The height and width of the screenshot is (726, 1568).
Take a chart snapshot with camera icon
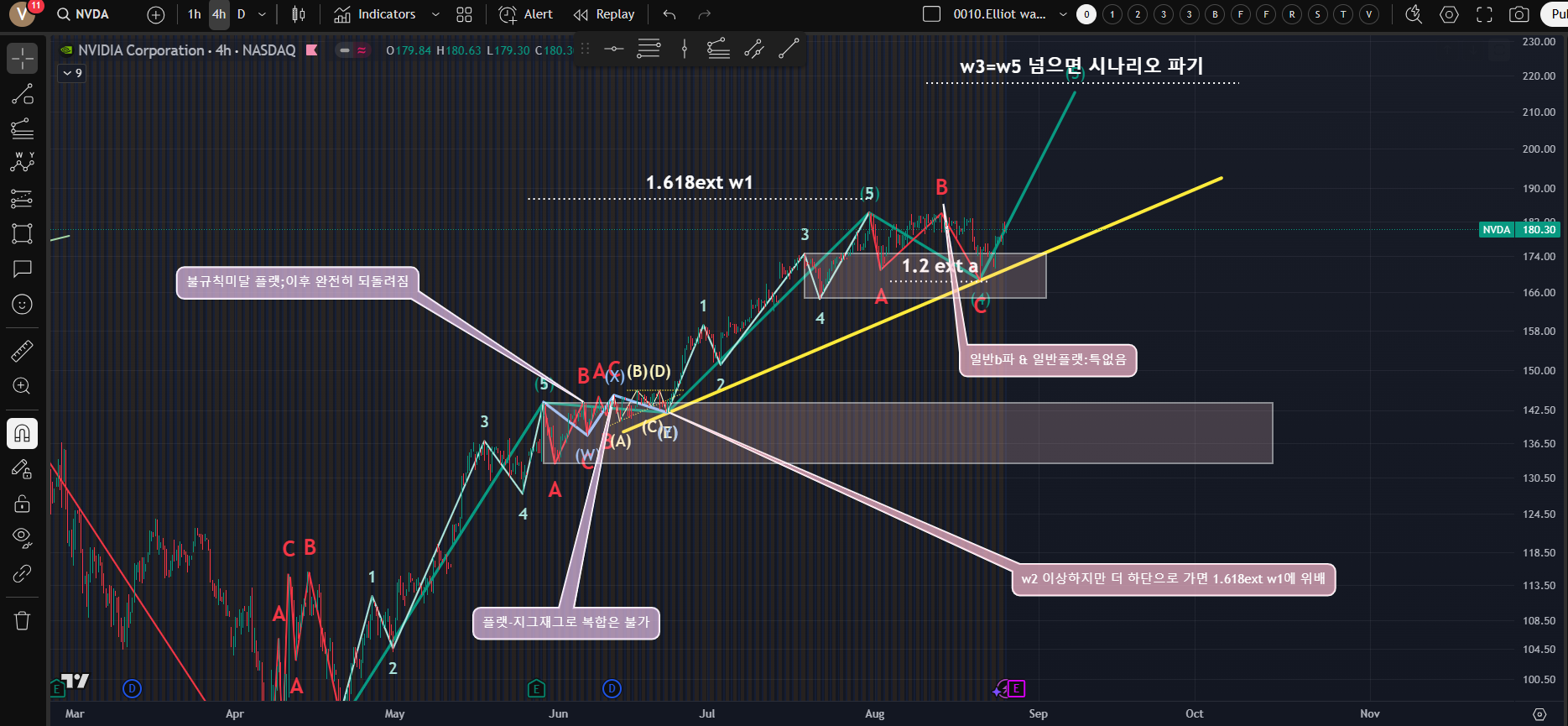pyautogui.click(x=1519, y=14)
